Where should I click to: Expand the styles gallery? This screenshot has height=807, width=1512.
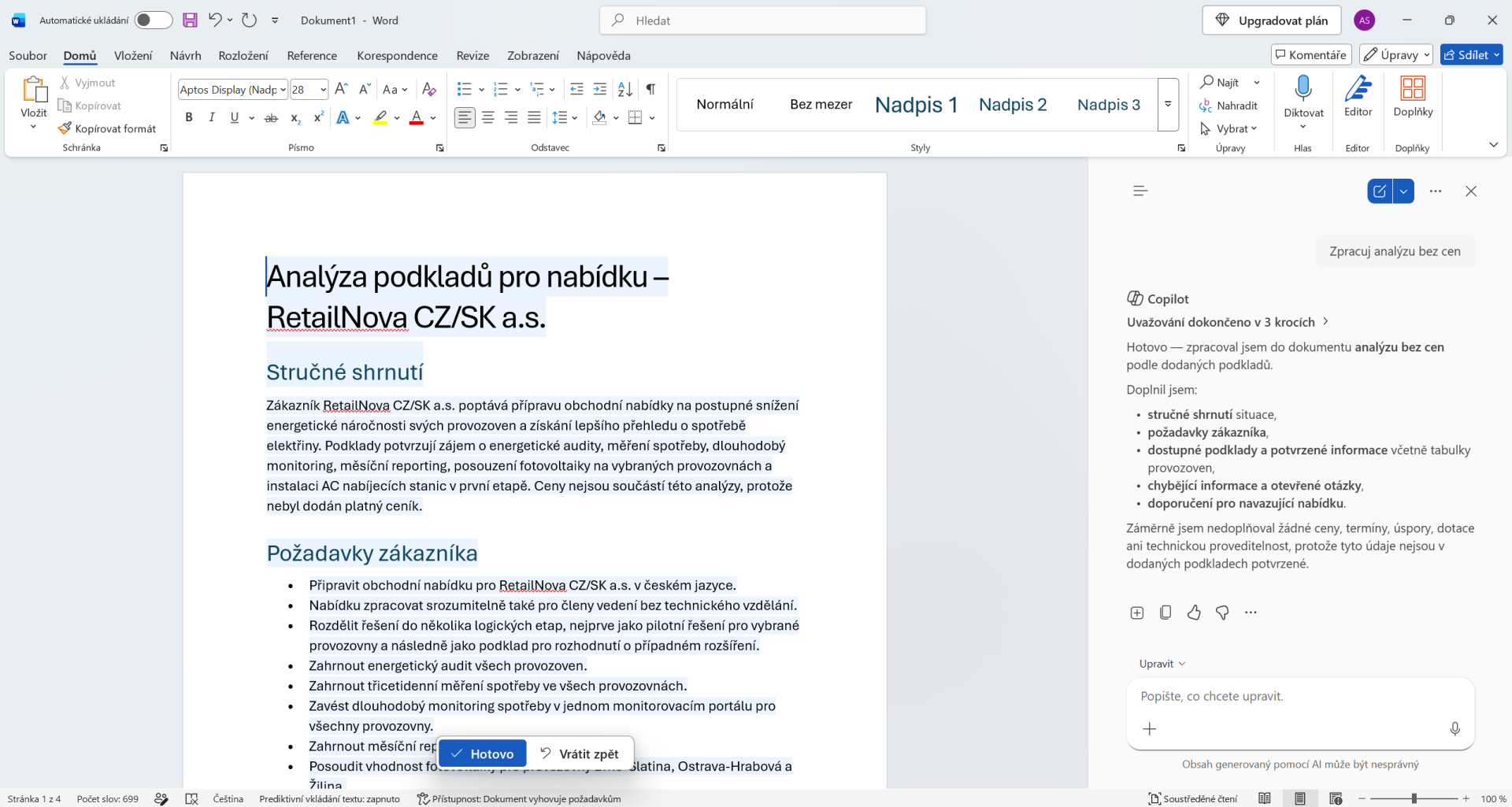click(1168, 104)
